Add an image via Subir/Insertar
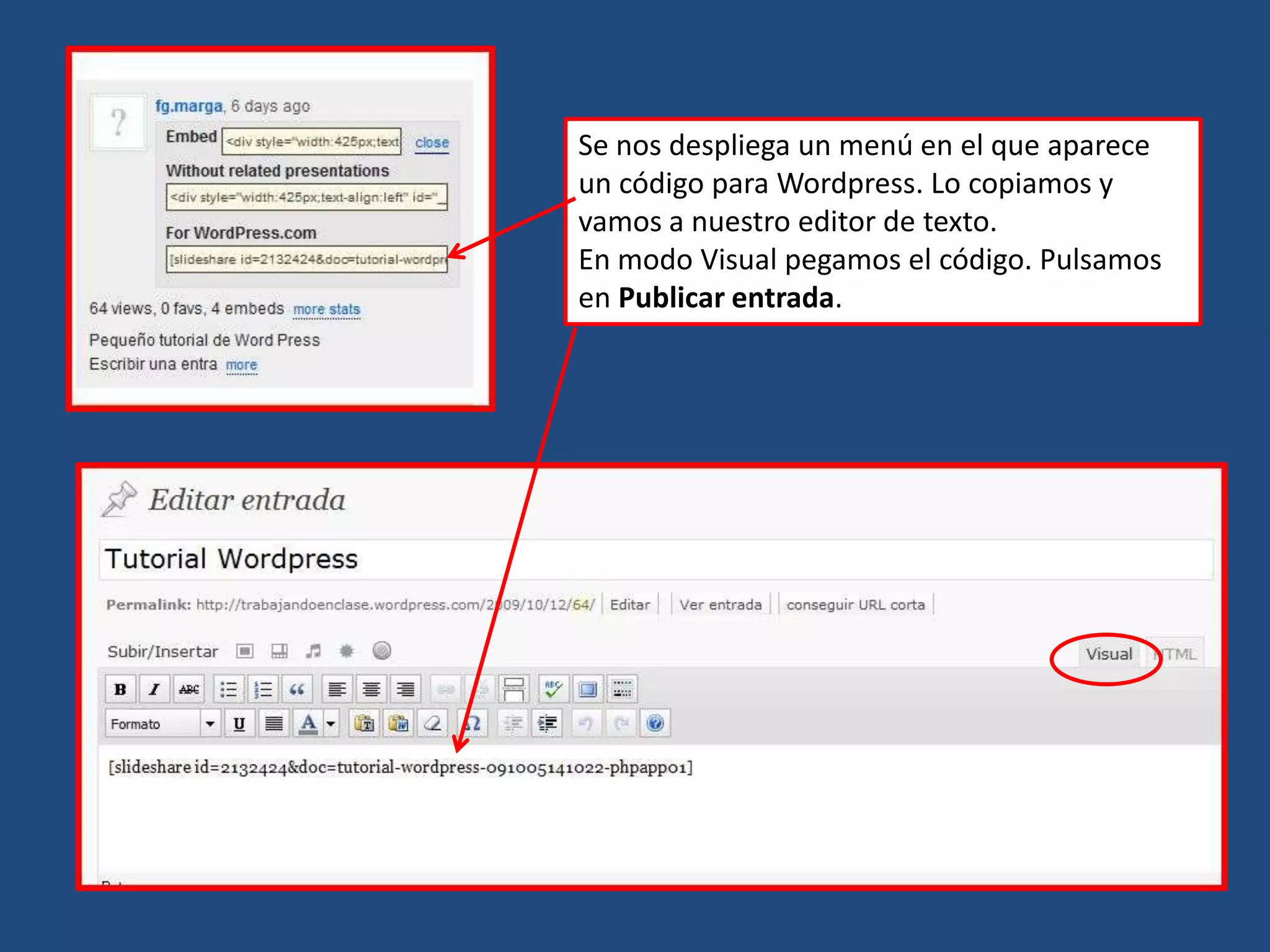 pos(245,651)
